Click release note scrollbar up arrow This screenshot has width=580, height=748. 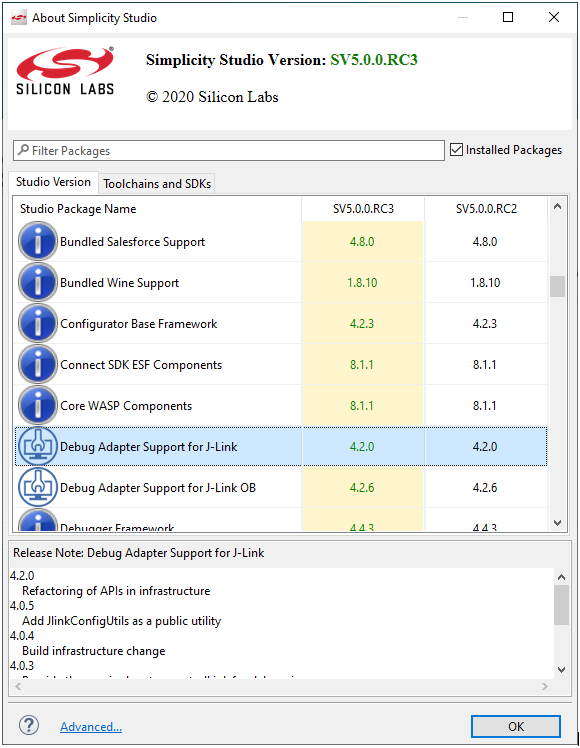click(561, 577)
